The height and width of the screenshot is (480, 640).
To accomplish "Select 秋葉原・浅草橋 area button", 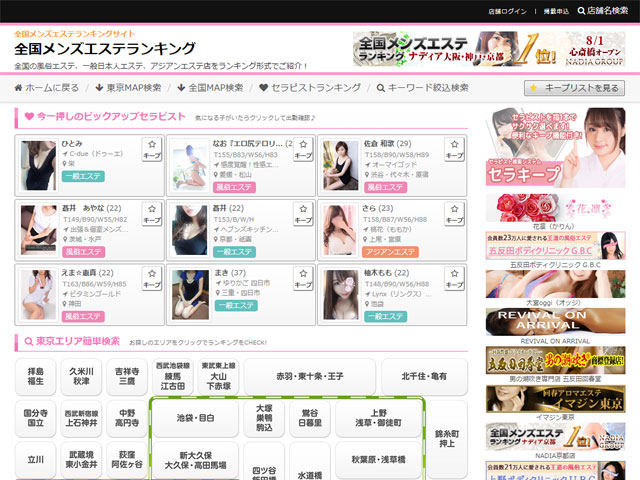I will (x=378, y=460).
